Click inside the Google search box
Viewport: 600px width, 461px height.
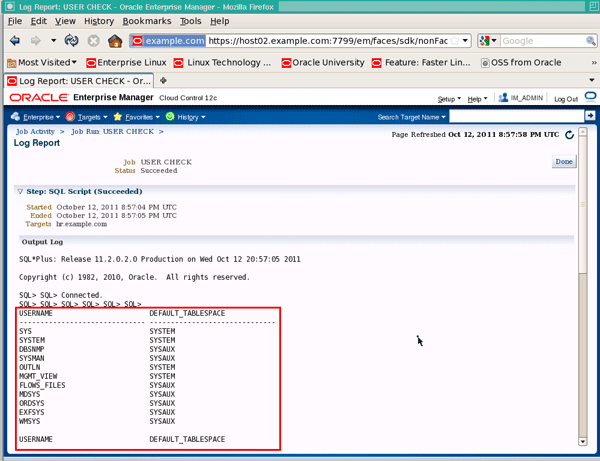click(x=542, y=41)
